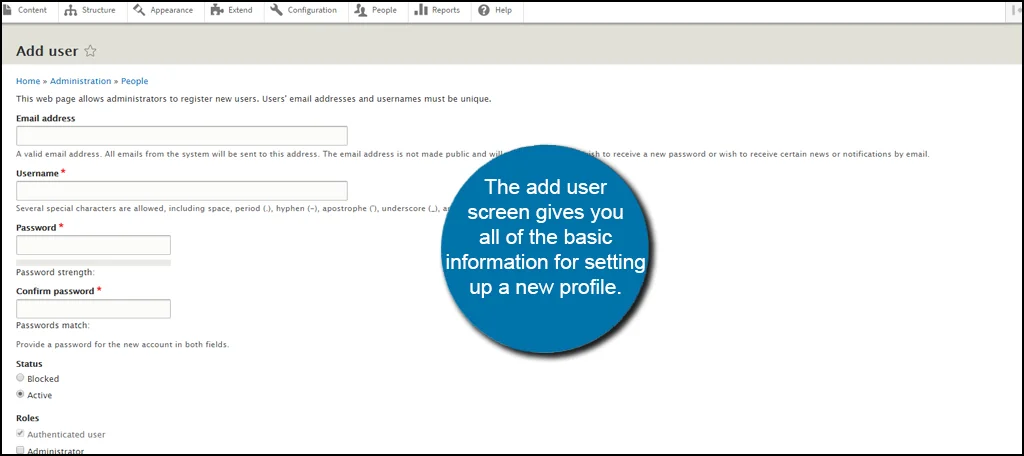Select the Blocked status radio button
This screenshot has height=456, width=1024.
[x=20, y=378]
